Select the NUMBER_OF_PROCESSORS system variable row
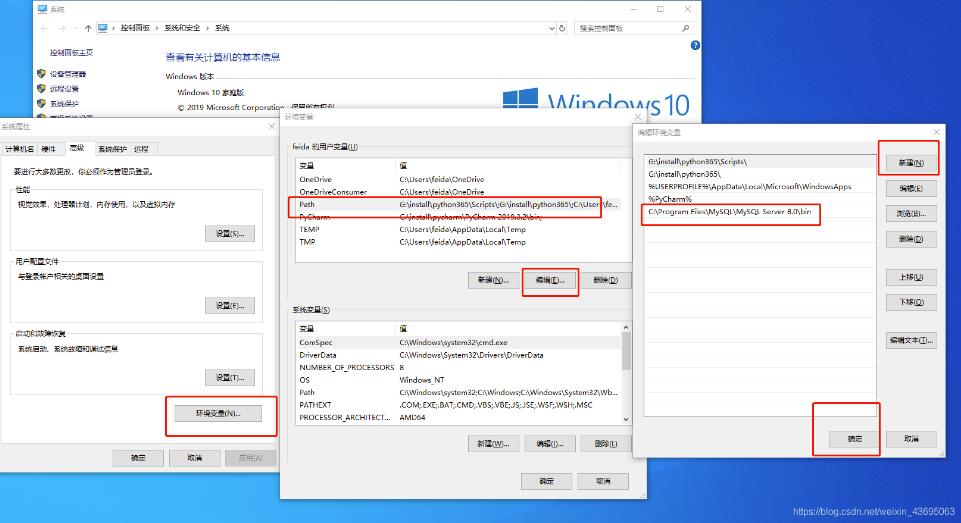This screenshot has height=523, width=961. click(x=458, y=367)
